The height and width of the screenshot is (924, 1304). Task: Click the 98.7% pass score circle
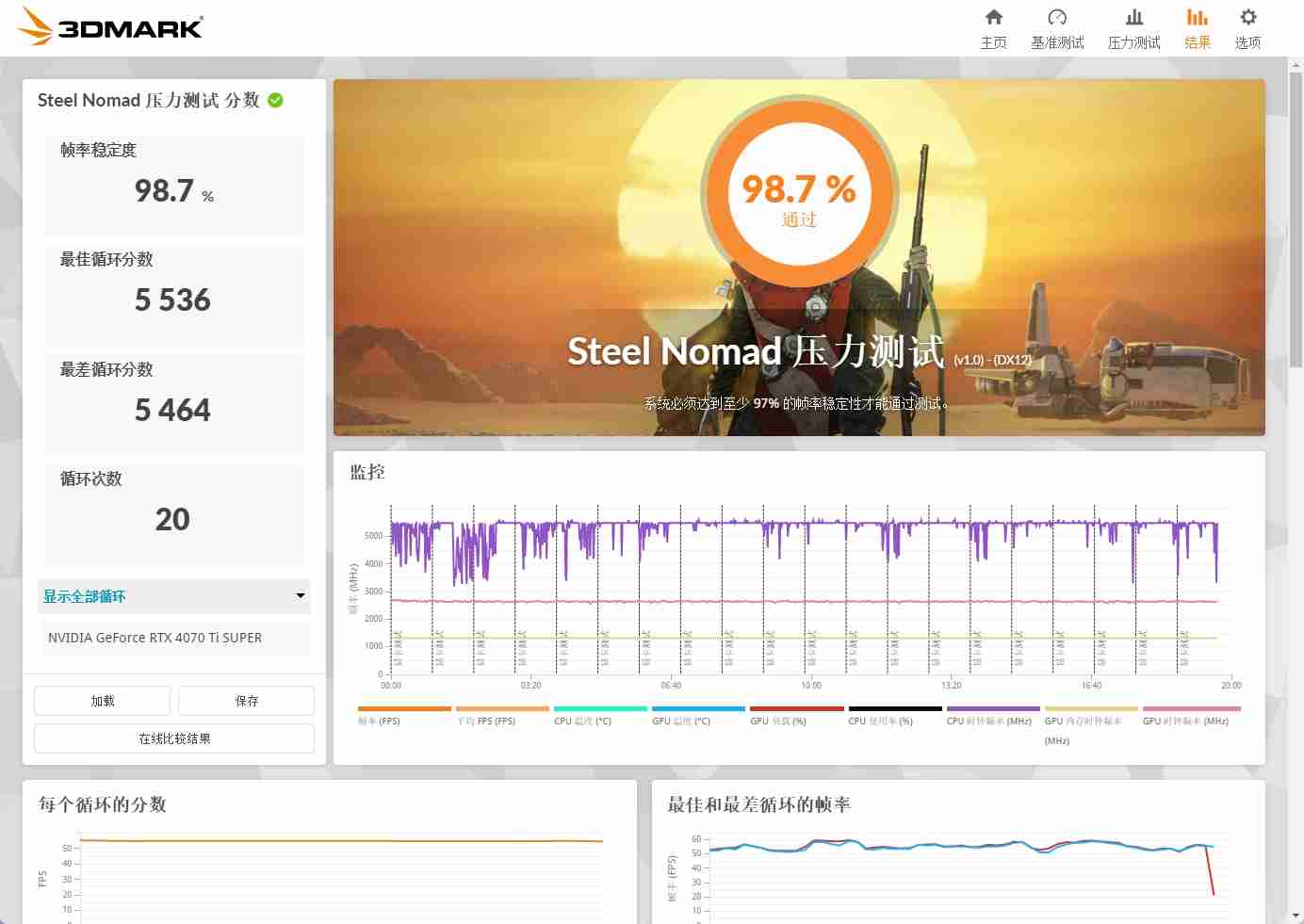pyautogui.click(x=799, y=195)
